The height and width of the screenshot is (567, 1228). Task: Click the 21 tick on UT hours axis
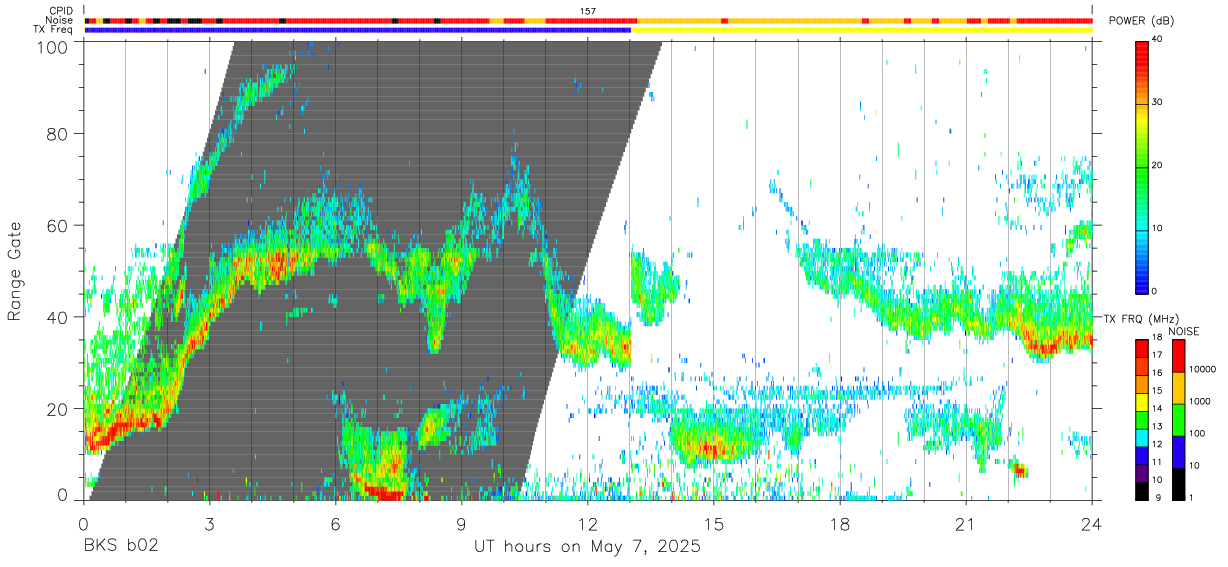coord(966,524)
